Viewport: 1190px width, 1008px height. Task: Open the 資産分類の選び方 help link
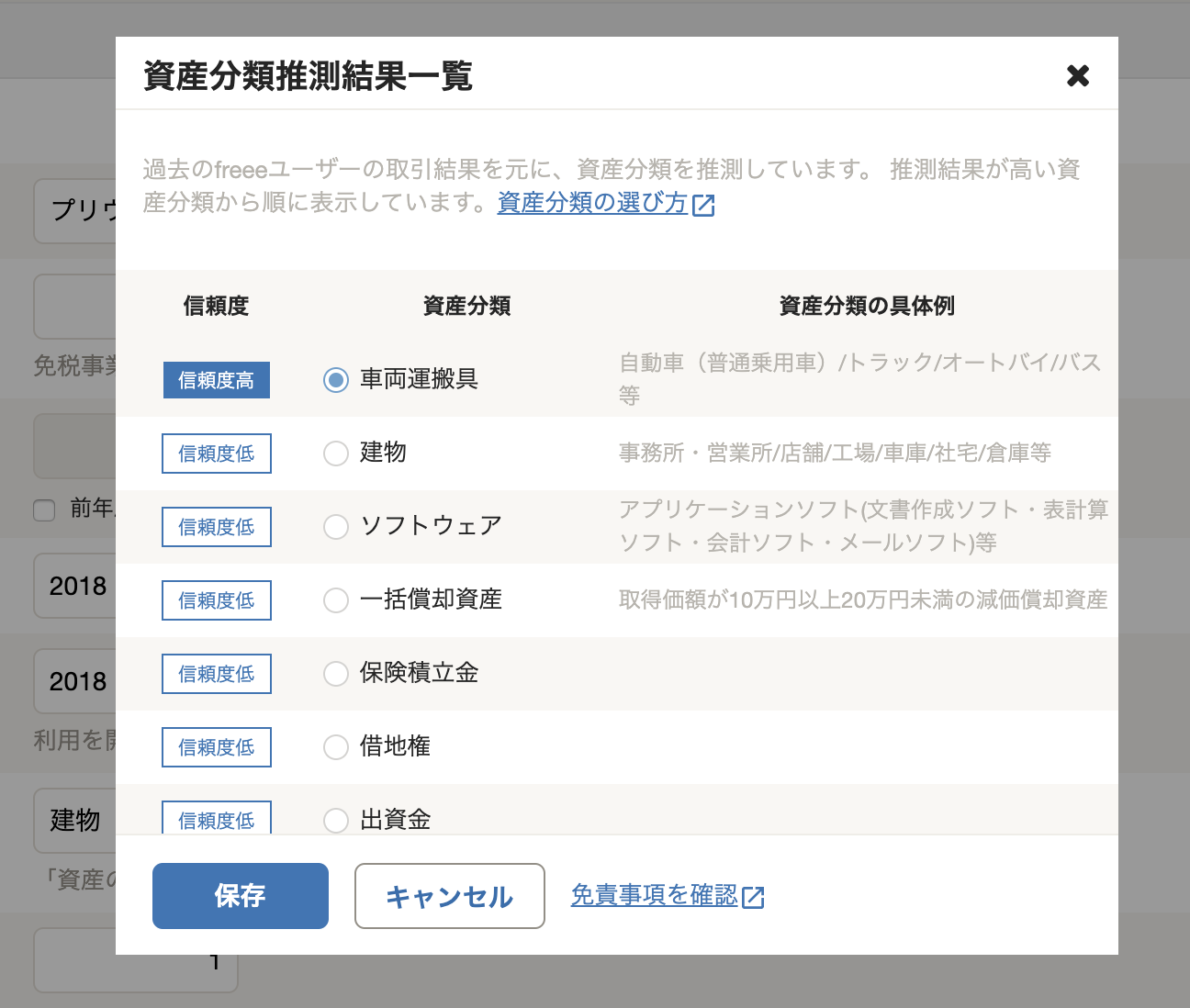(x=592, y=203)
